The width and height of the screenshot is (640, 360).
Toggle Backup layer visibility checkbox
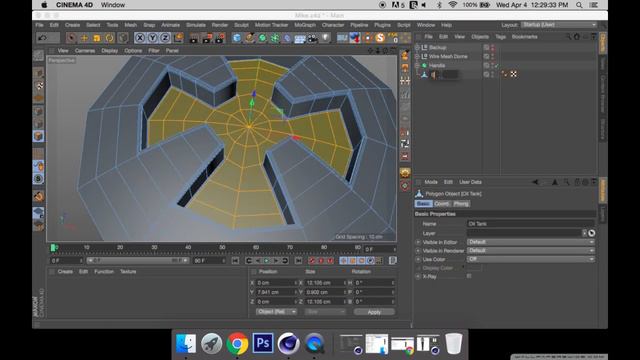click(486, 47)
